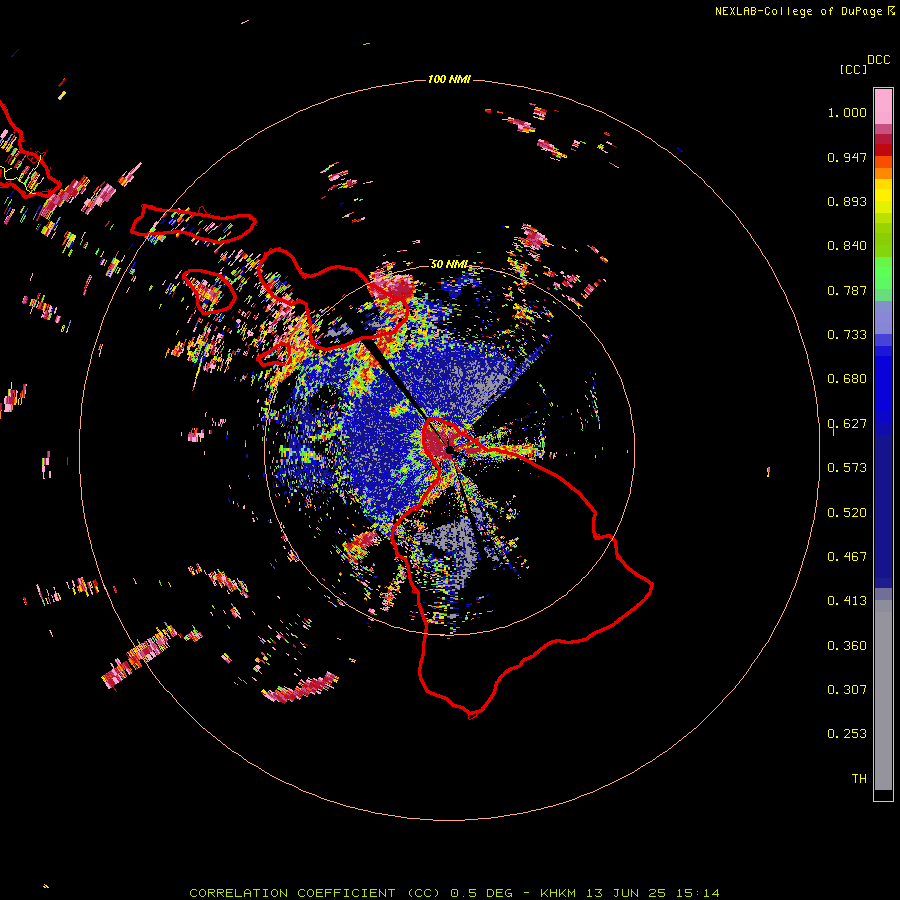Click the TH threshold label
900x900 pixels.
(859, 779)
